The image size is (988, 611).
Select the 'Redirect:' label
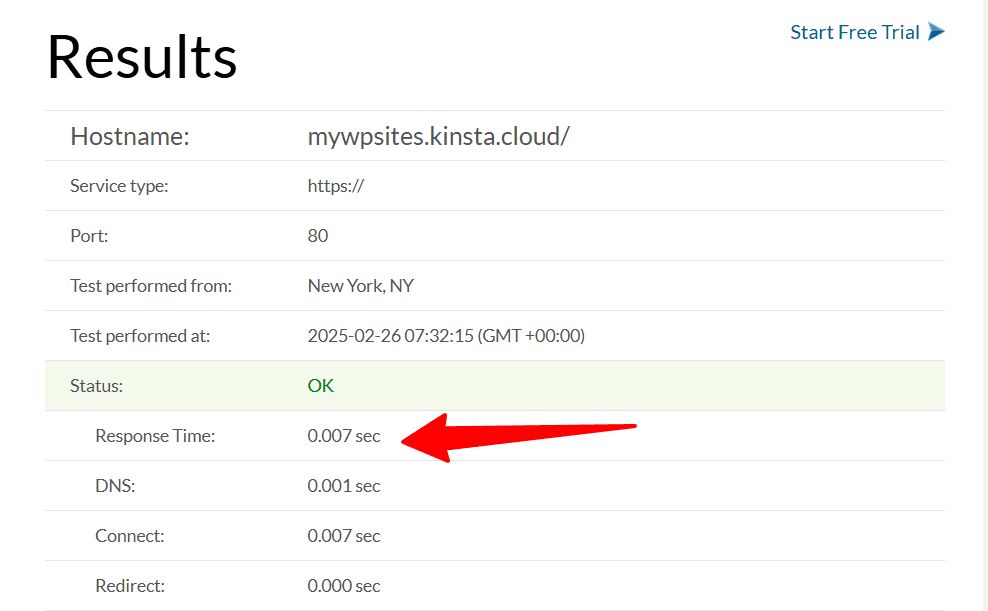click(130, 586)
